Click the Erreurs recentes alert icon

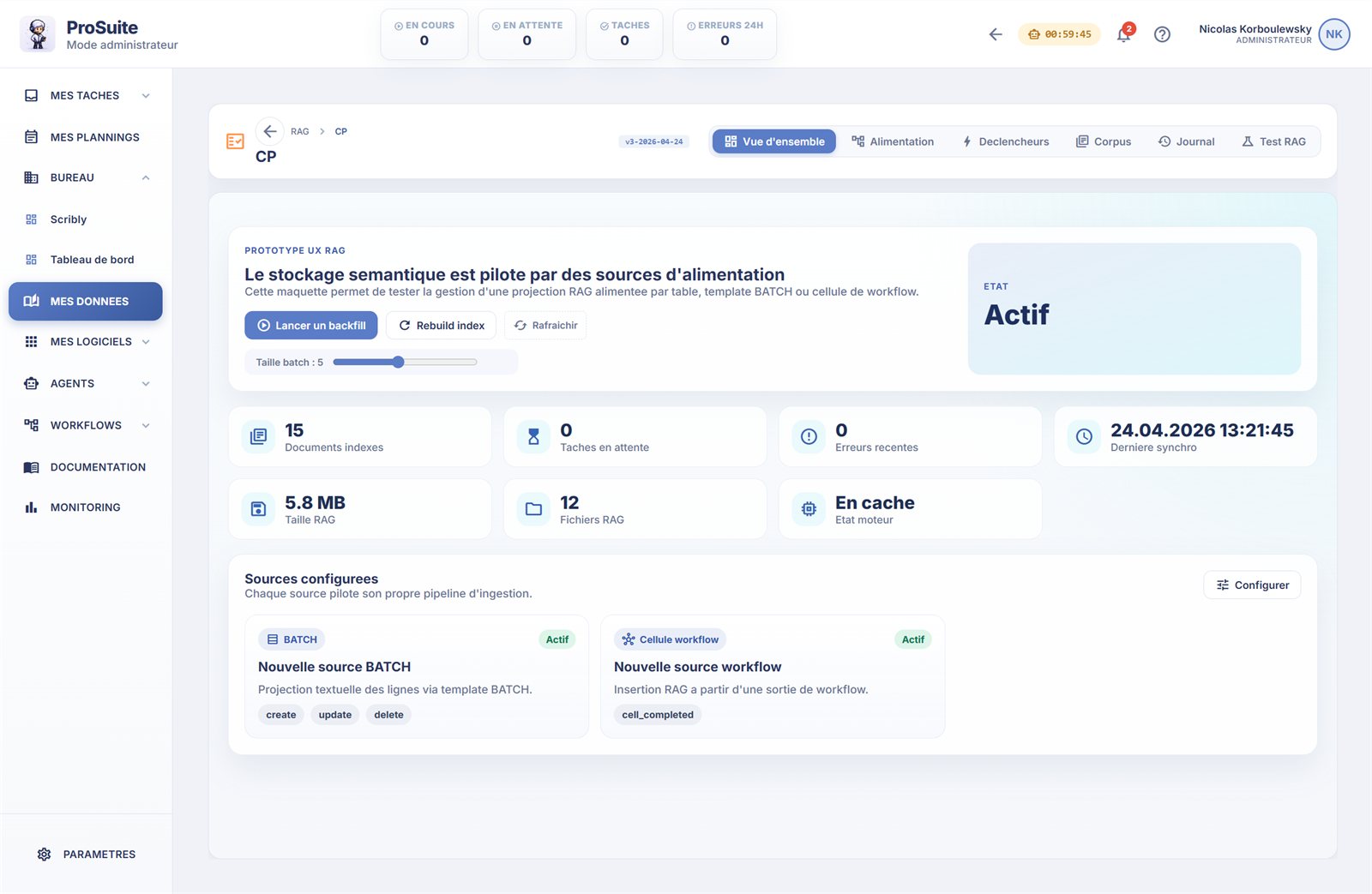[809, 436]
